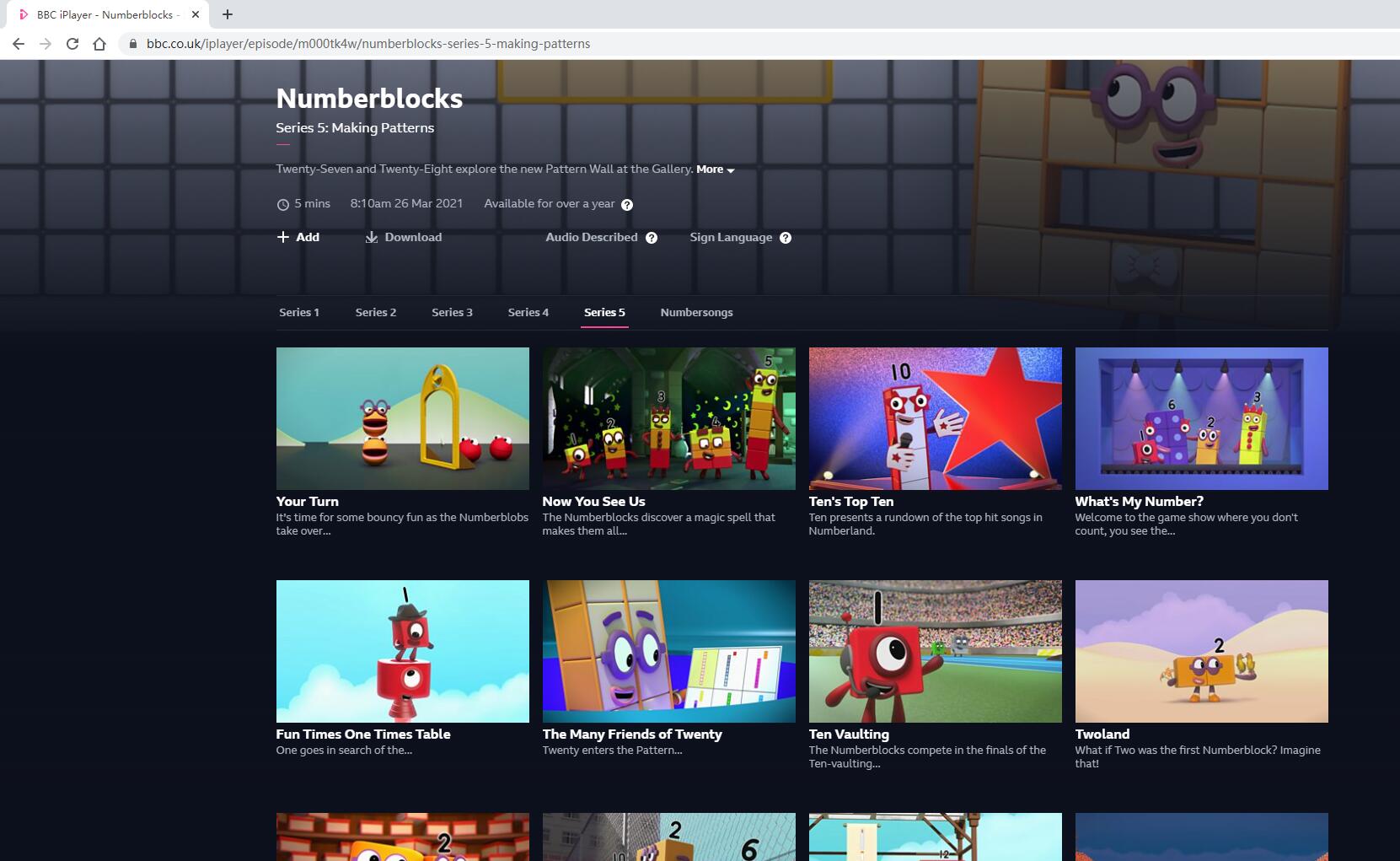Viewport: 1400px width, 861px height.
Task: Click the padlock site info icon
Action: pos(133,44)
